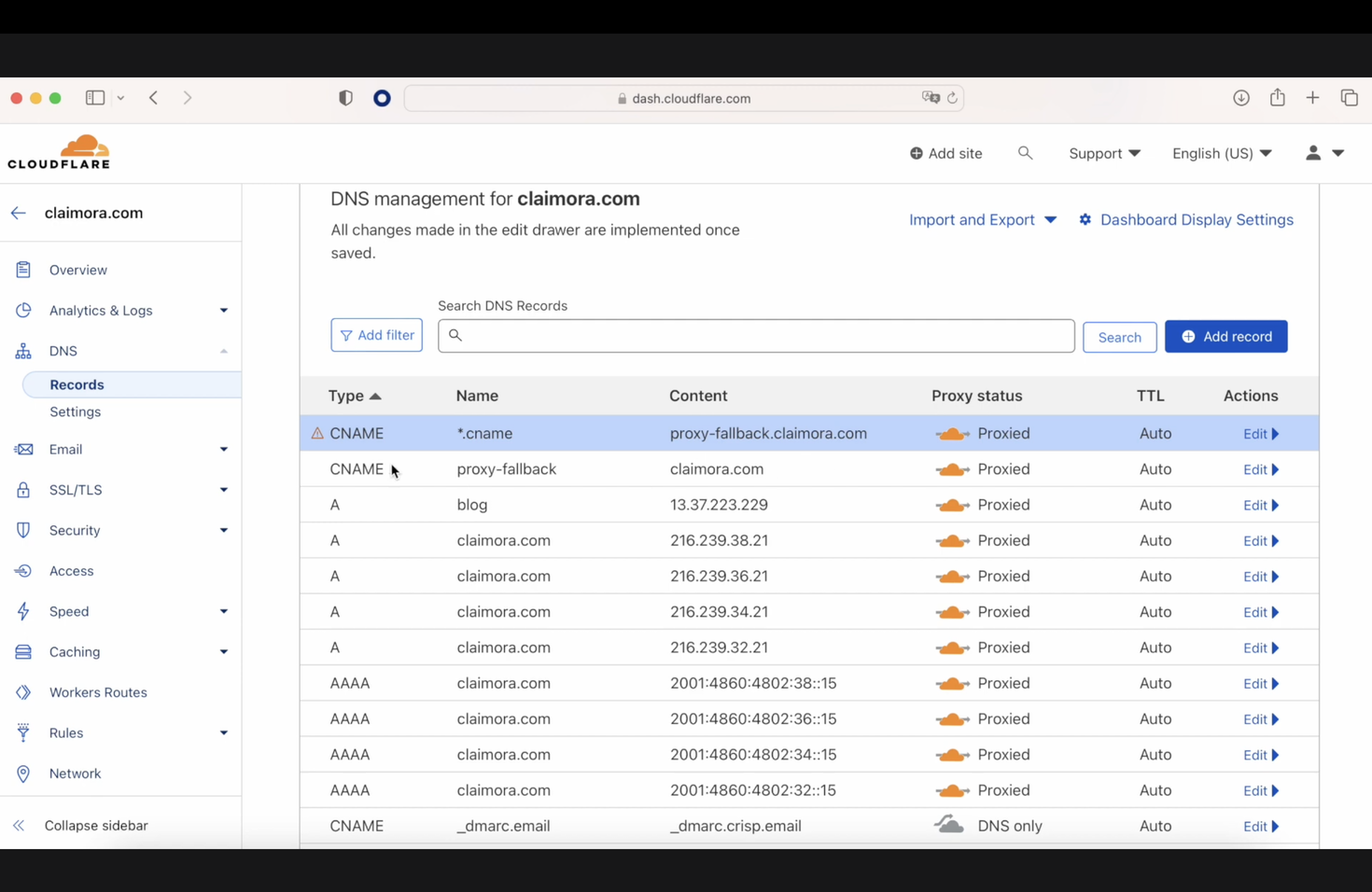Click the privacy shield icon in Safari toolbar
Image resolution: width=1372 pixels, height=892 pixels.
[x=346, y=98]
